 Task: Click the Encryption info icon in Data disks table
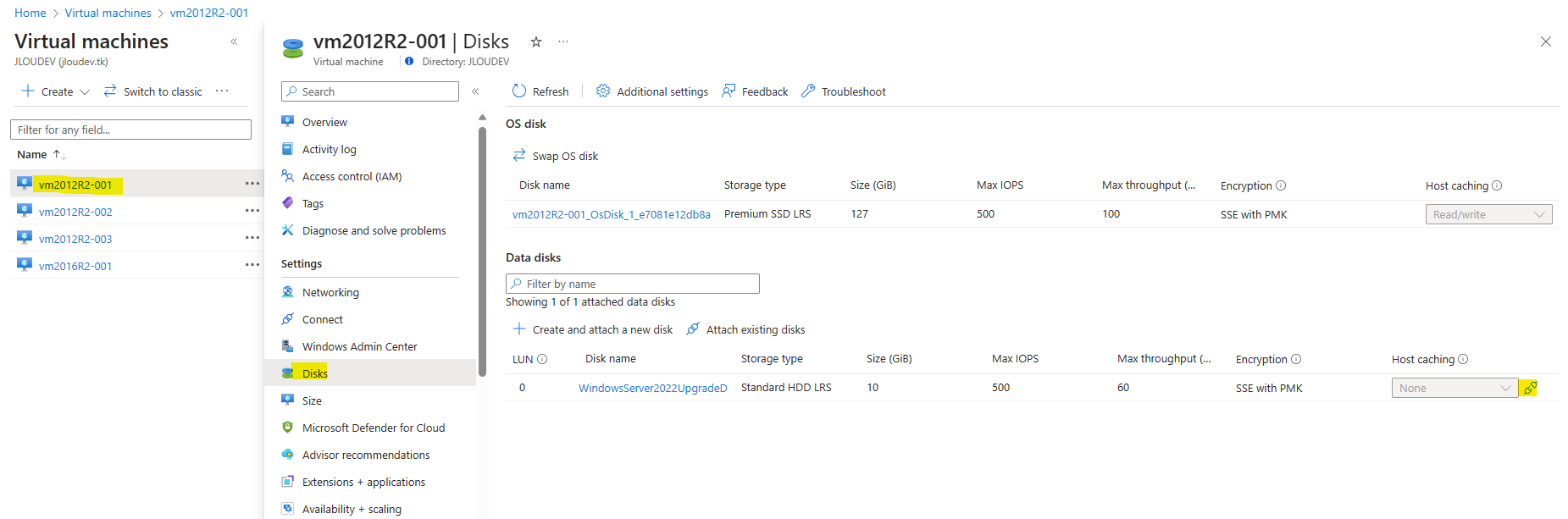pos(1296,359)
